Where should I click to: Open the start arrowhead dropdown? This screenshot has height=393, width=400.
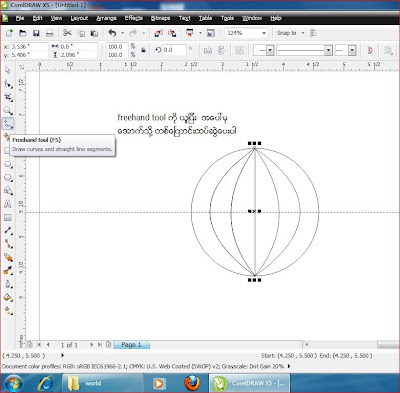(270, 51)
